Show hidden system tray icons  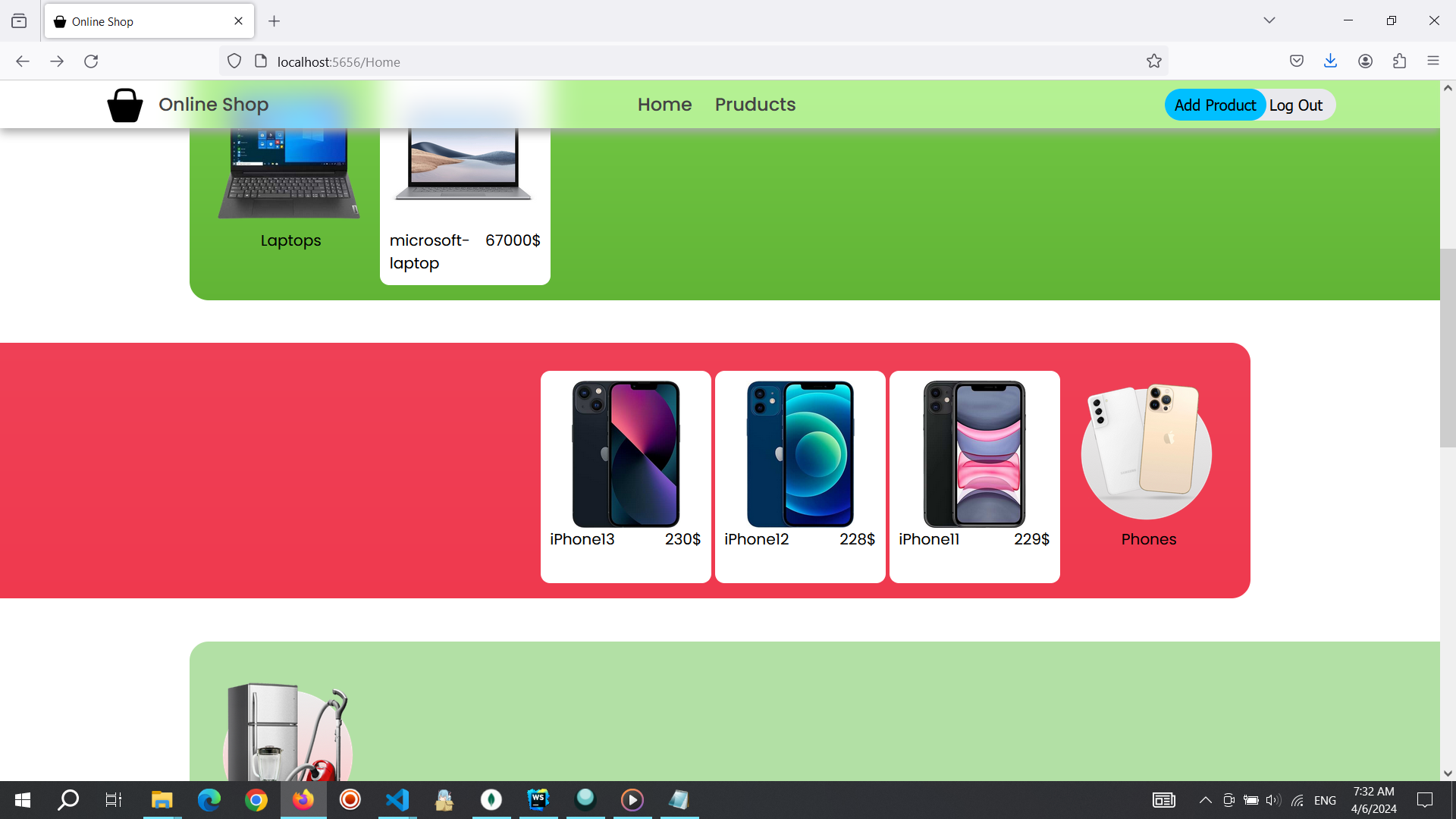pyautogui.click(x=1204, y=800)
